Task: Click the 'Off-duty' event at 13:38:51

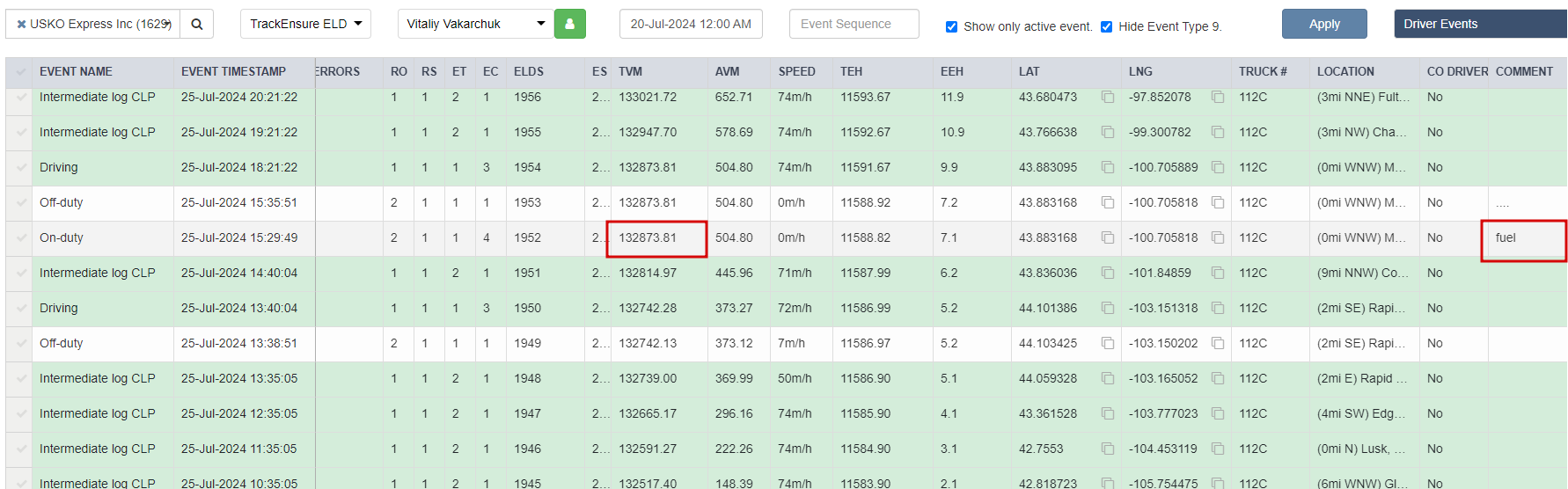Action: tap(61, 343)
